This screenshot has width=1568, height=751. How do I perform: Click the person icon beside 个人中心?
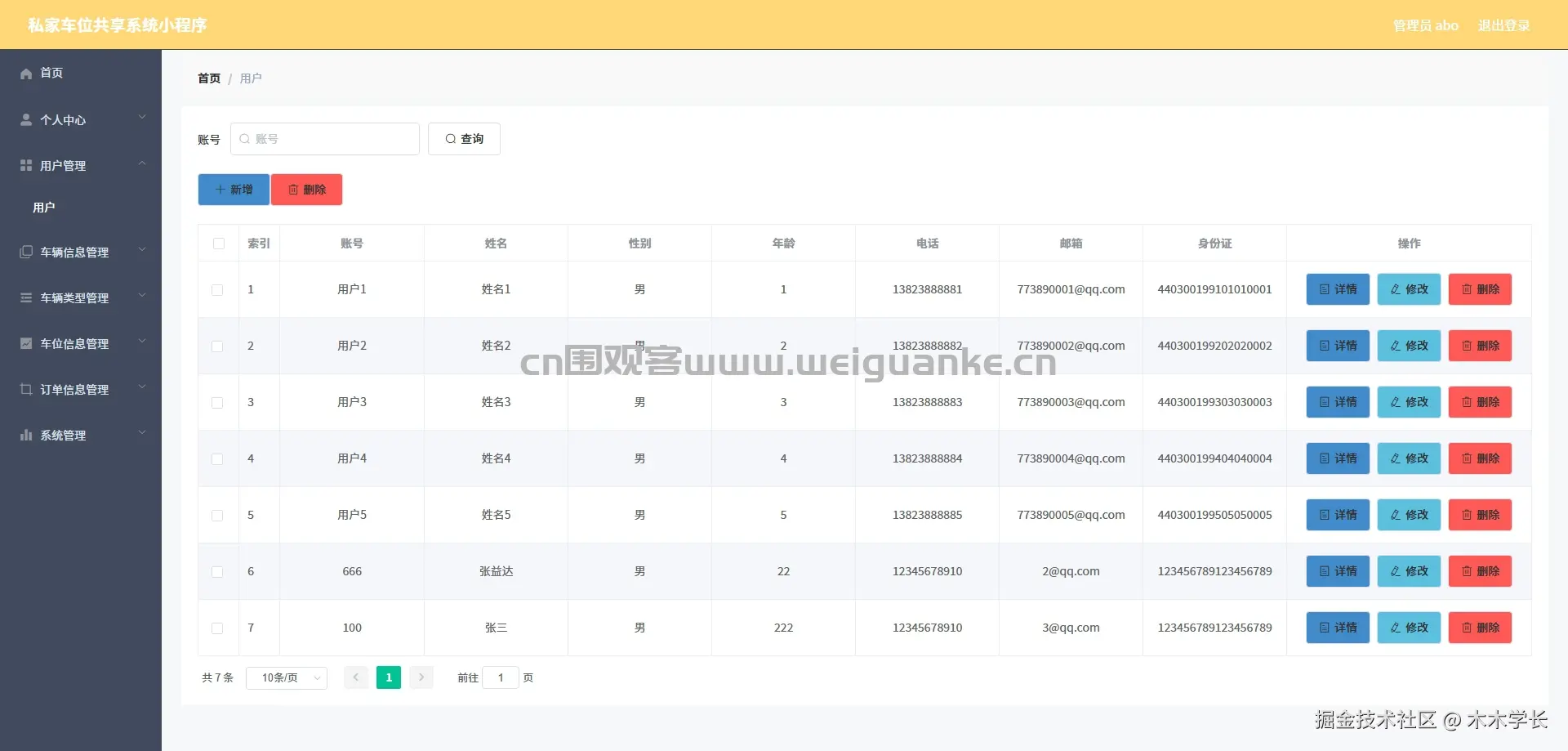click(x=26, y=119)
